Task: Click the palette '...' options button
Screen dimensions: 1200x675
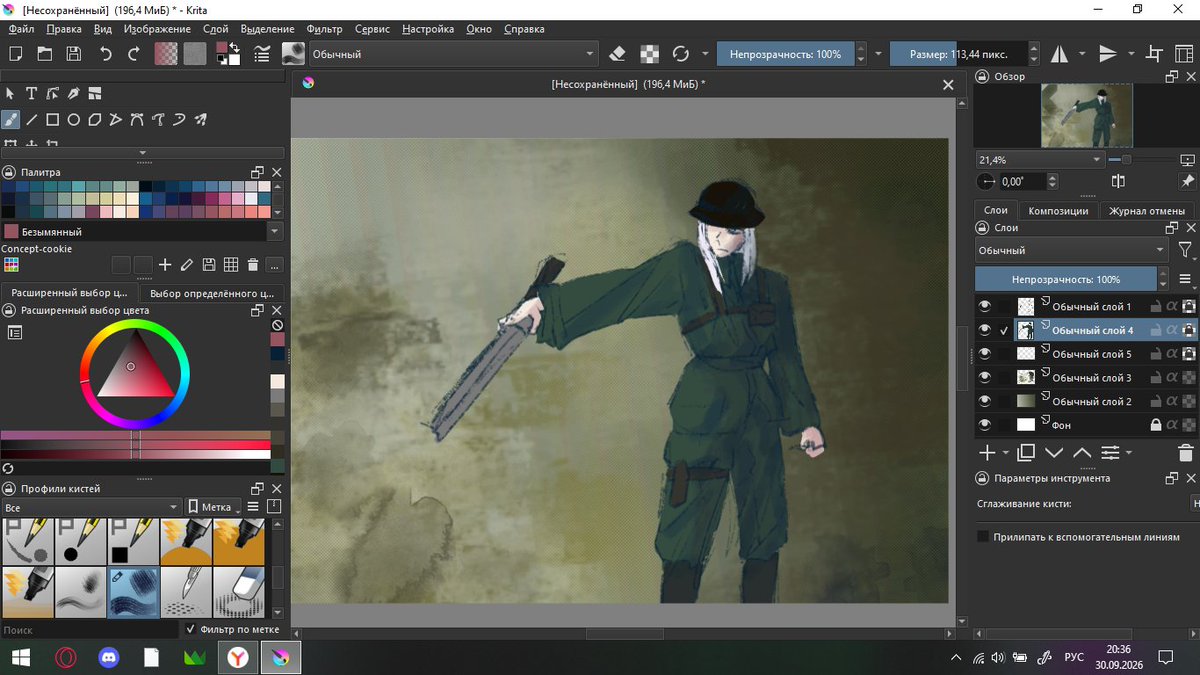Action: pyautogui.click(x=274, y=265)
